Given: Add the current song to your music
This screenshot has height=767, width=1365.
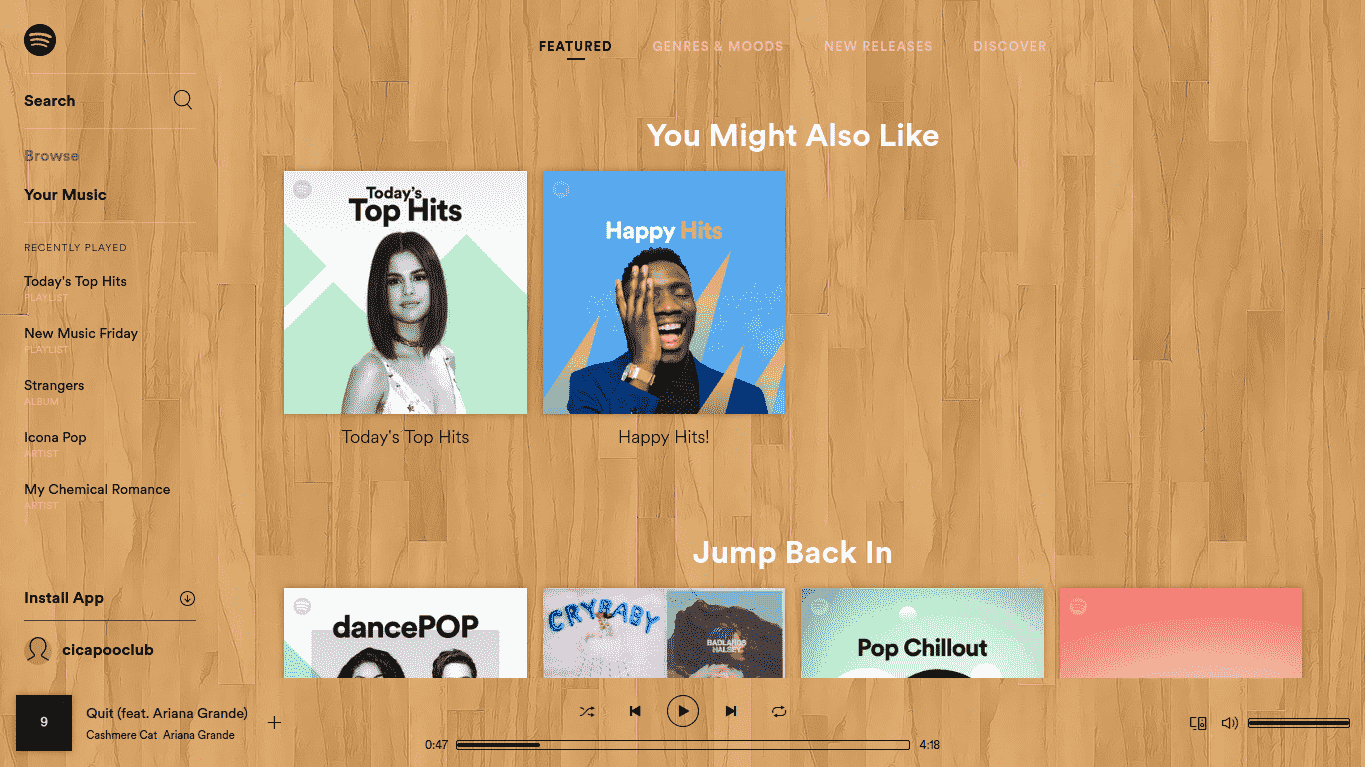Looking at the screenshot, I should coord(274,722).
